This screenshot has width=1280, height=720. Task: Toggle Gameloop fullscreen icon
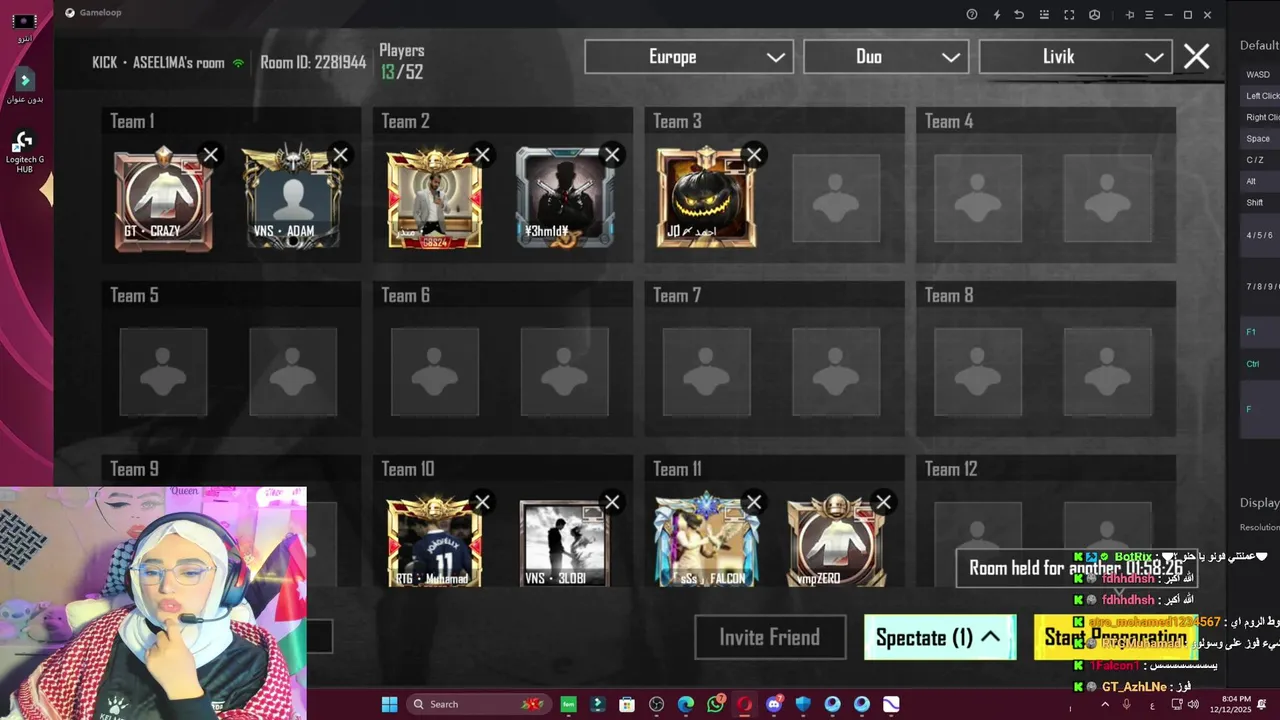click(x=1069, y=14)
